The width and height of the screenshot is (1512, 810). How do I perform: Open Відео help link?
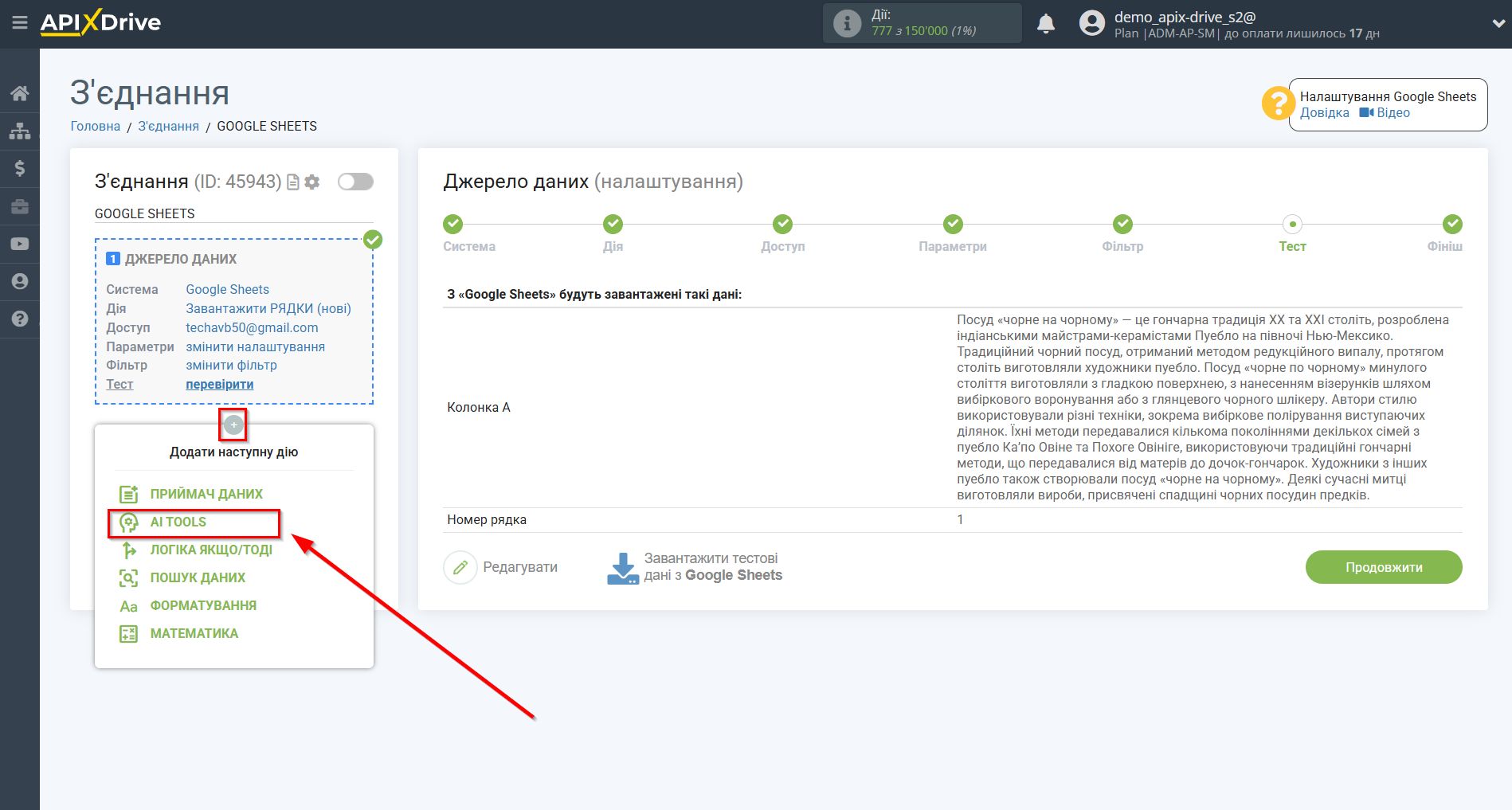point(1385,112)
